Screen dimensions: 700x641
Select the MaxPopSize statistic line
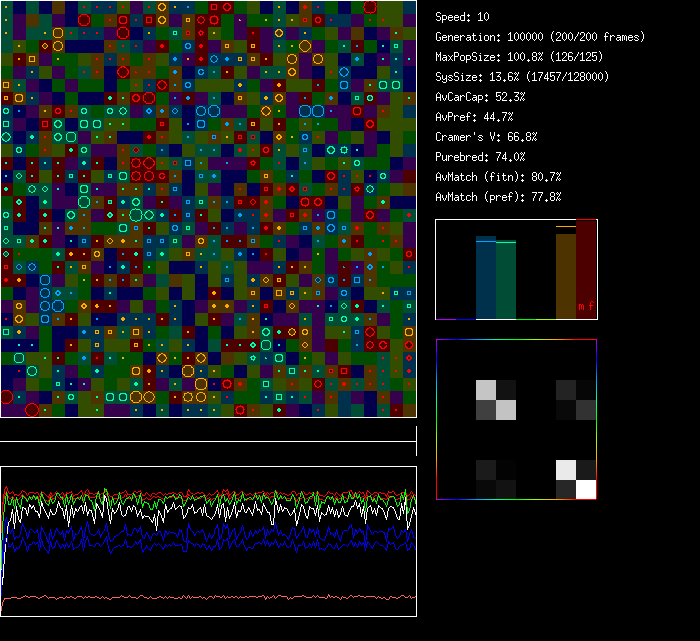point(519,57)
